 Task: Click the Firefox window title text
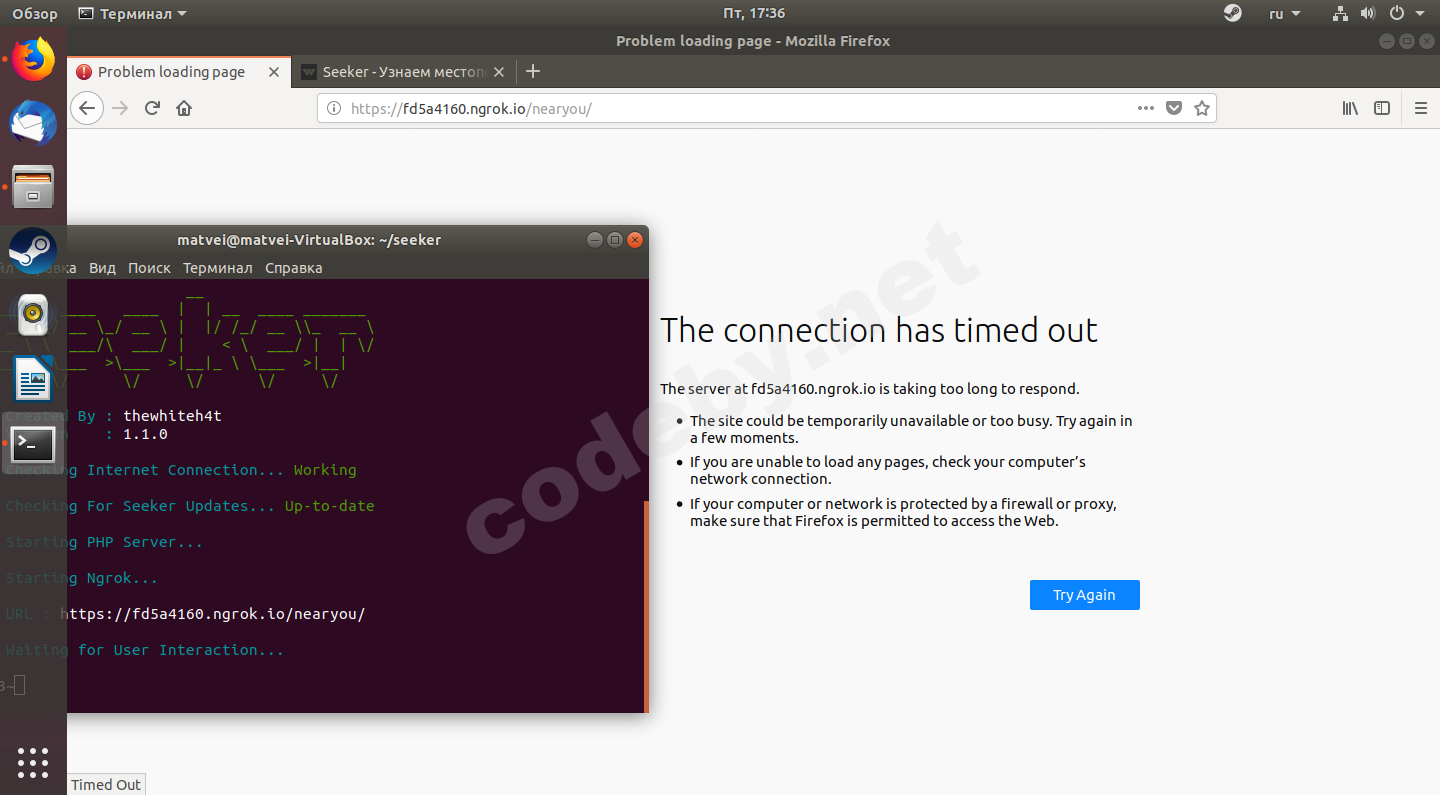click(x=753, y=41)
